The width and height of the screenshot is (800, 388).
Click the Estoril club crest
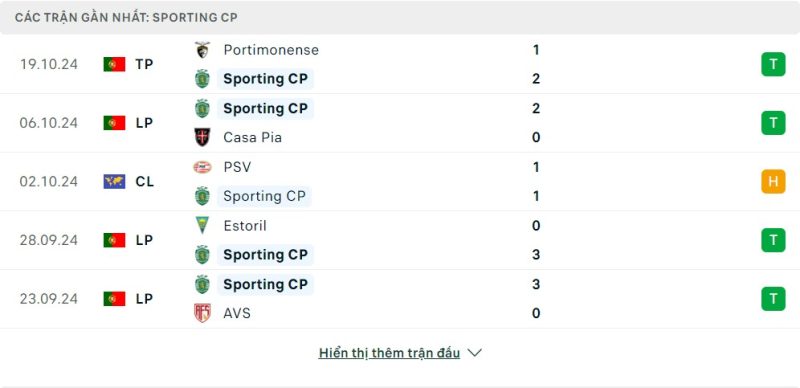tap(203, 225)
